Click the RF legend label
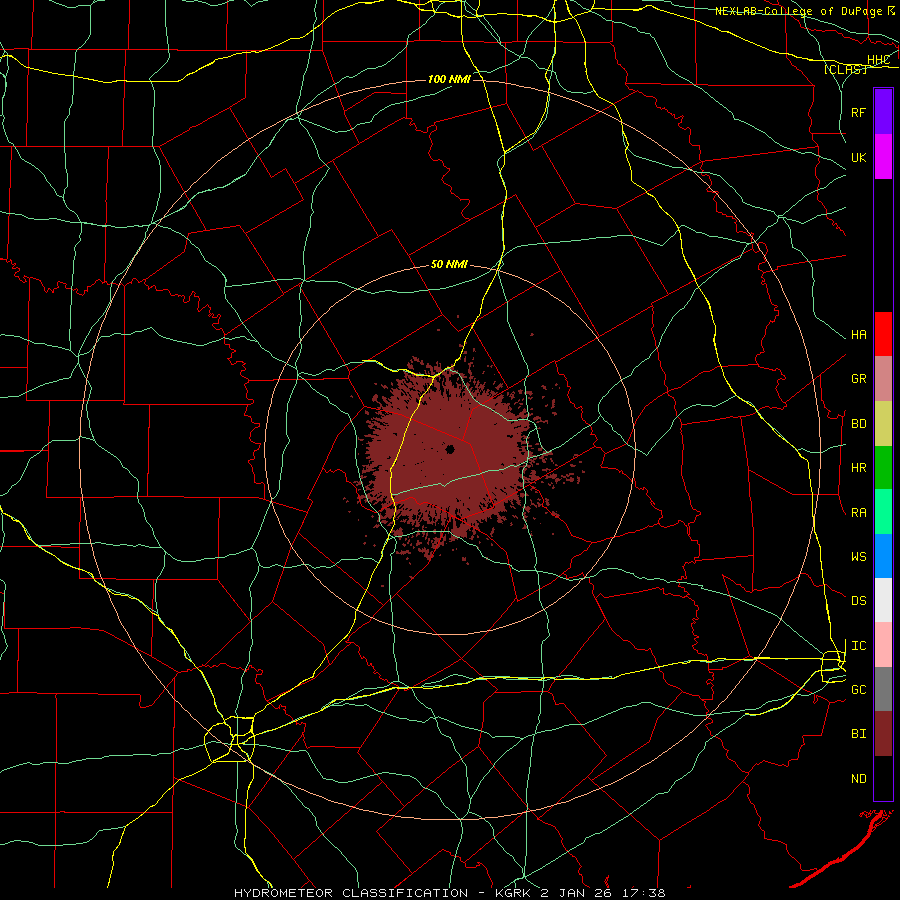Screen dimensions: 900x900 point(858,112)
